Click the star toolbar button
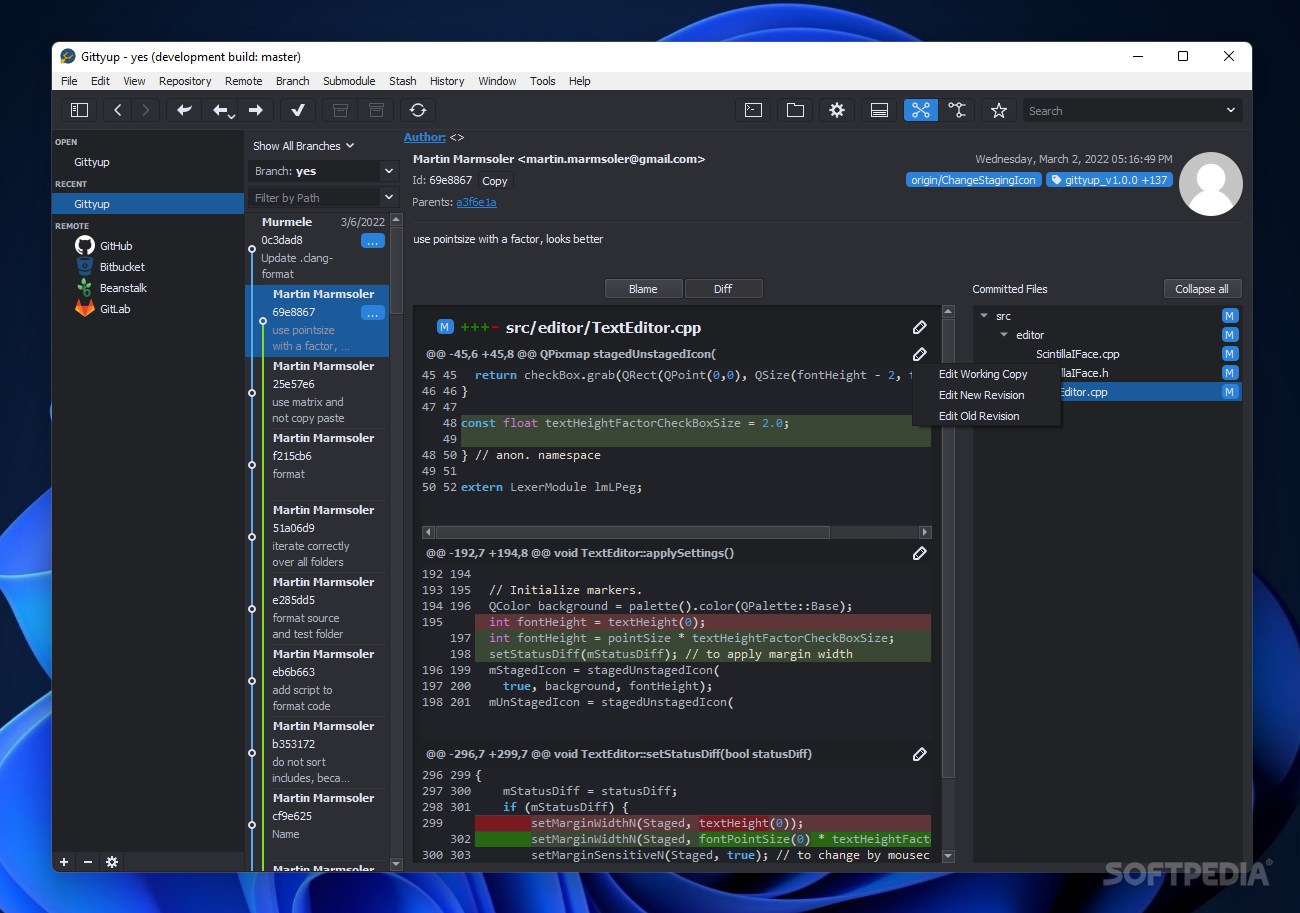The width and height of the screenshot is (1300, 913). 998,110
